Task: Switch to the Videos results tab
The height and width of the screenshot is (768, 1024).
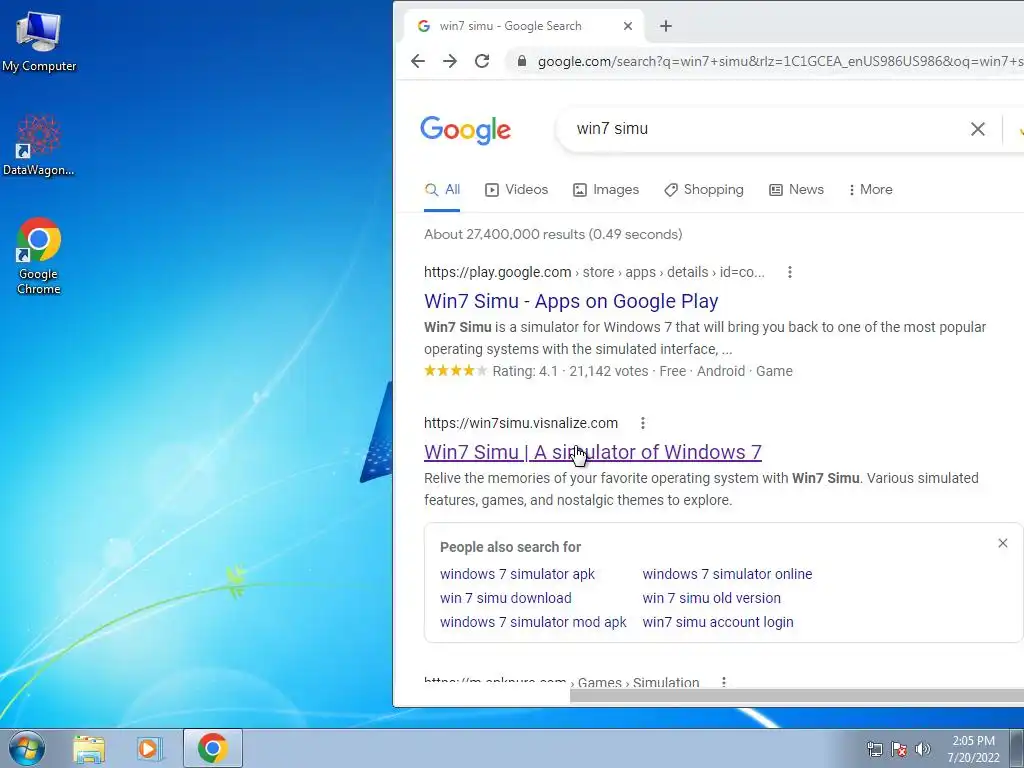Action: (x=517, y=190)
